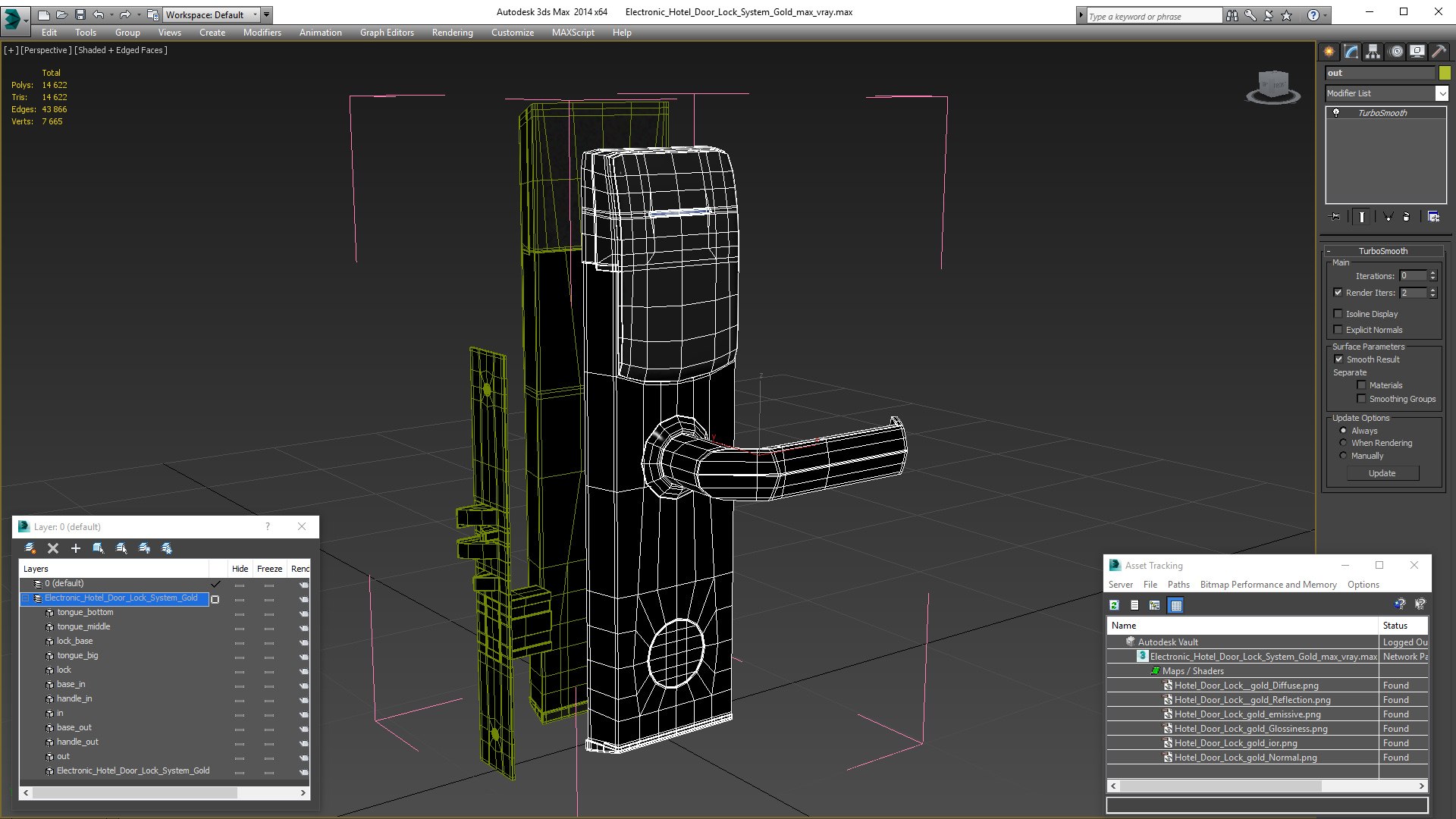The width and height of the screenshot is (1456, 819).
Task: Toggle TurboSmooth modifier lightbulb icon
Action: (x=1336, y=113)
